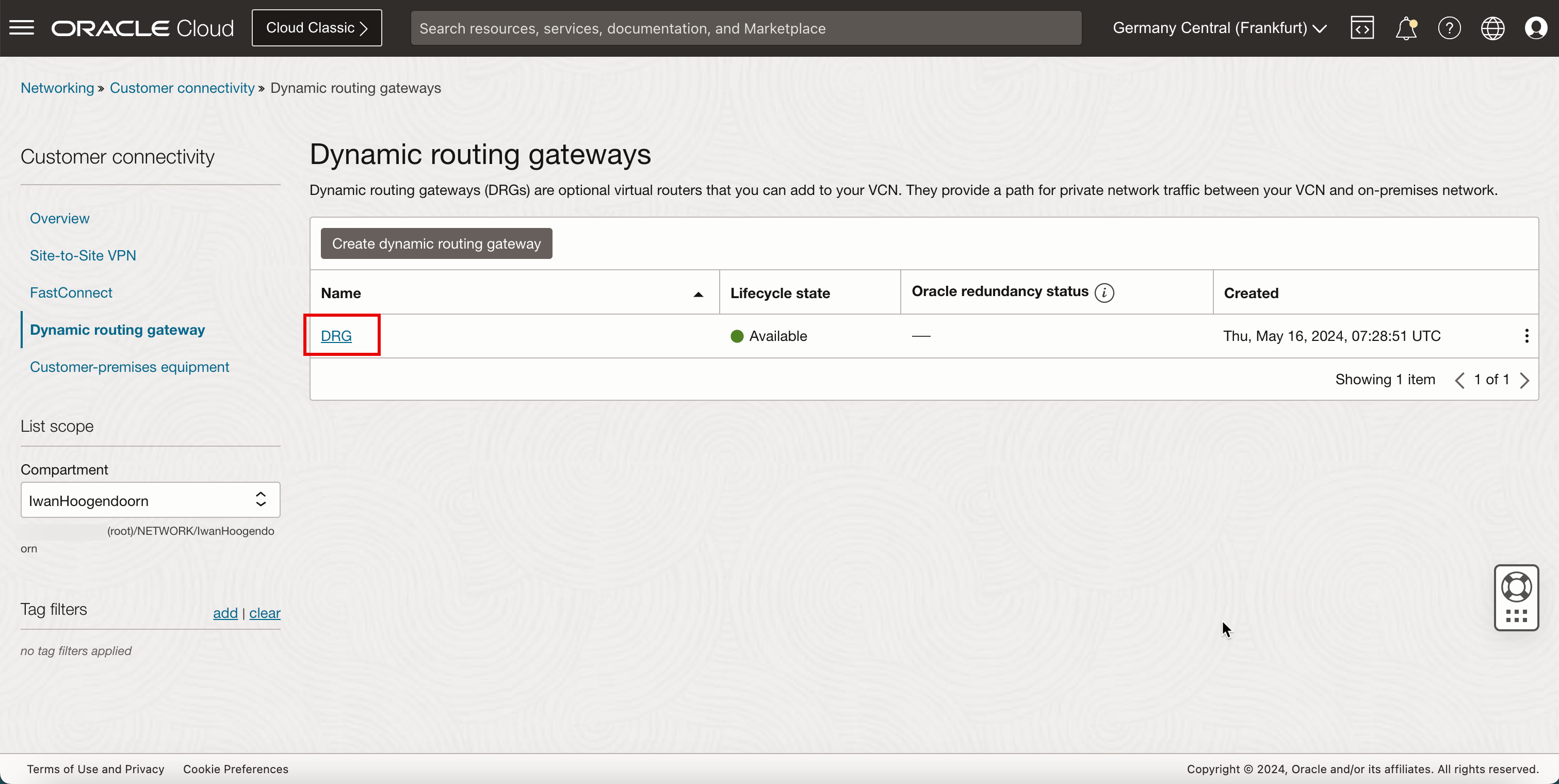Click the help question mark icon
Viewport: 1559px width, 784px height.
[x=1450, y=27]
